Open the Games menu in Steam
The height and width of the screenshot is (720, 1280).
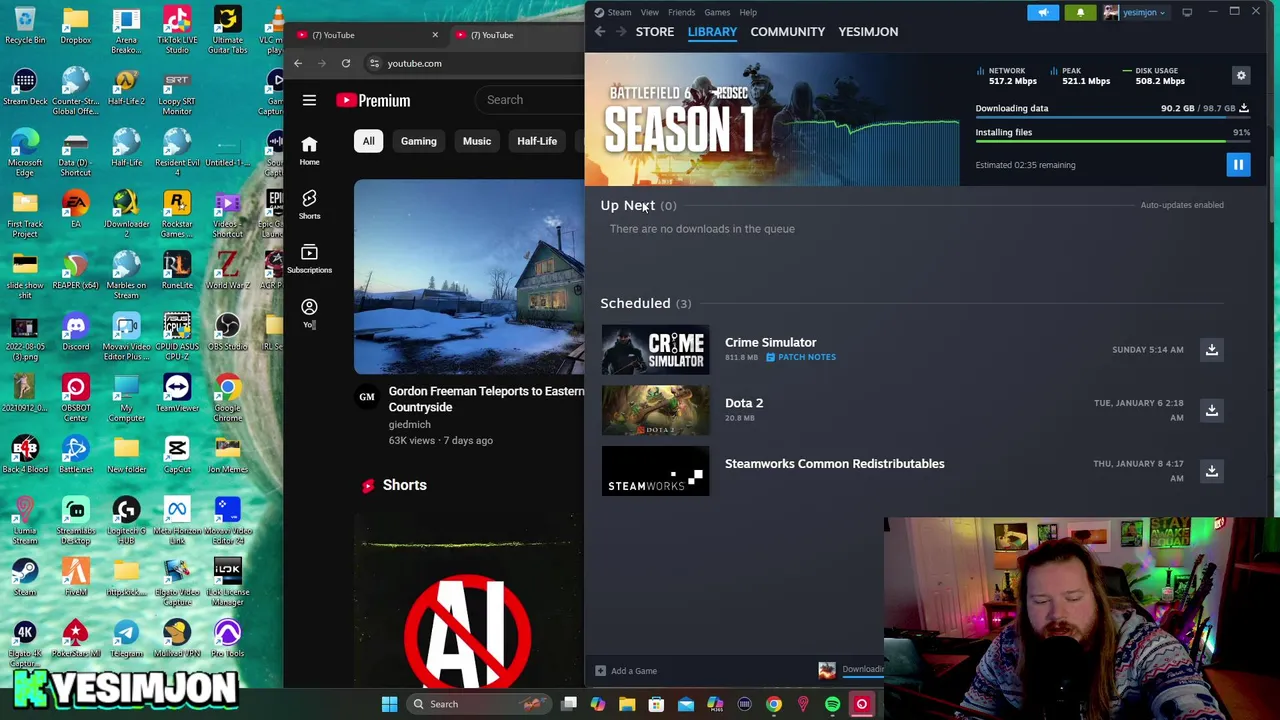(x=717, y=12)
